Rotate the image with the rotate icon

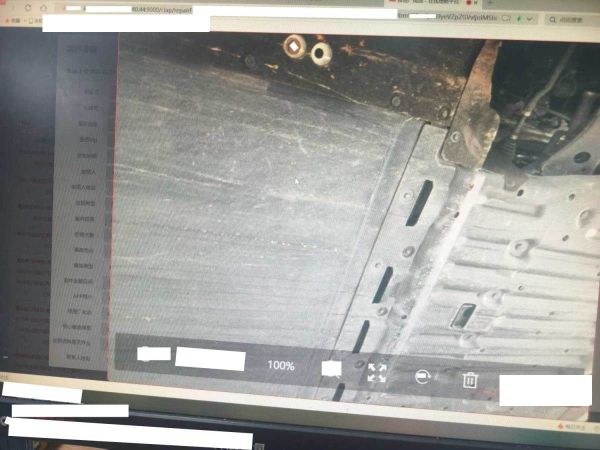point(423,378)
